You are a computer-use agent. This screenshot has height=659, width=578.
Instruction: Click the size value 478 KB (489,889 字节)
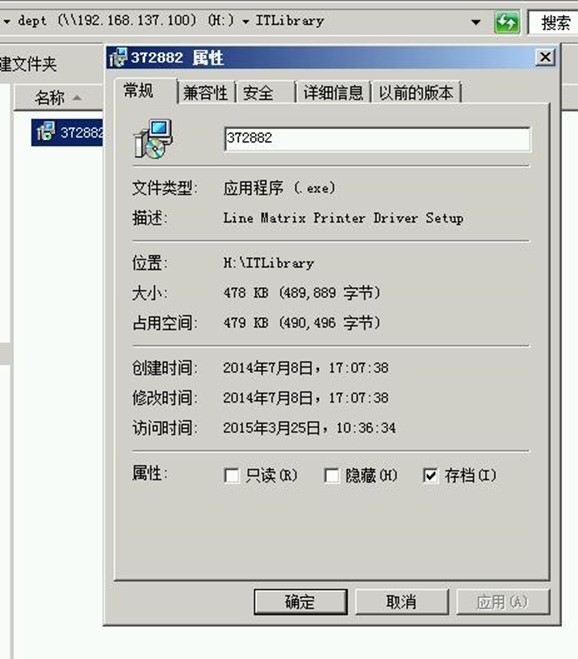click(x=302, y=293)
